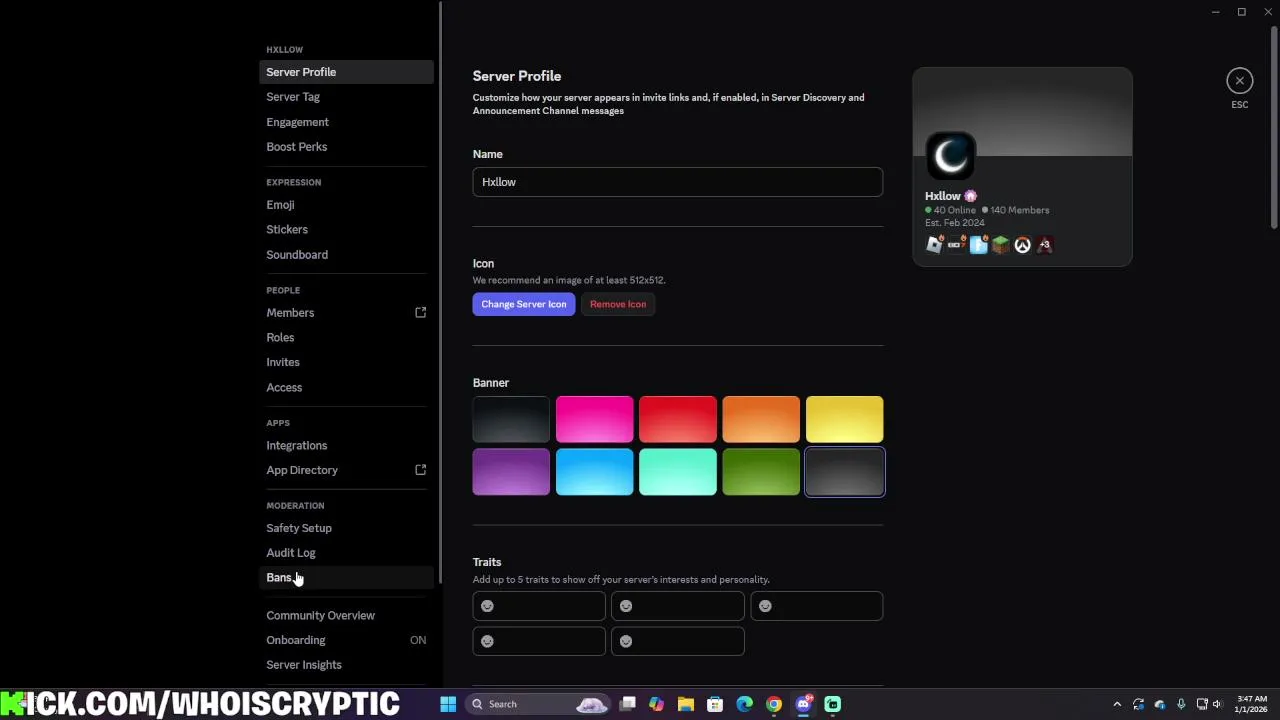Viewport: 1280px width, 720px height.
Task: Open the Server Profile settings tab
Action: point(346,72)
